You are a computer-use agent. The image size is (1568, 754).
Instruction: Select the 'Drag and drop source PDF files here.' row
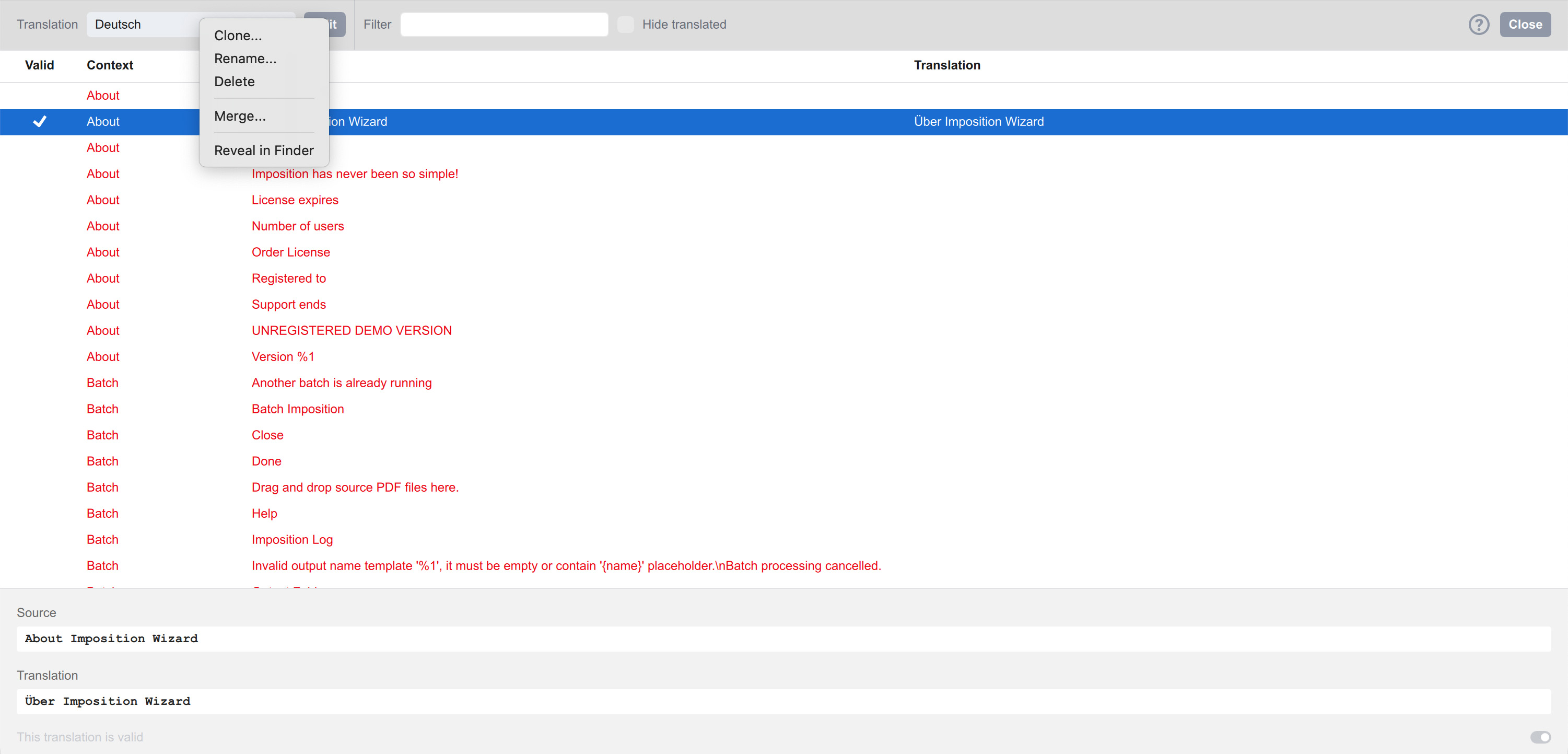coord(355,486)
